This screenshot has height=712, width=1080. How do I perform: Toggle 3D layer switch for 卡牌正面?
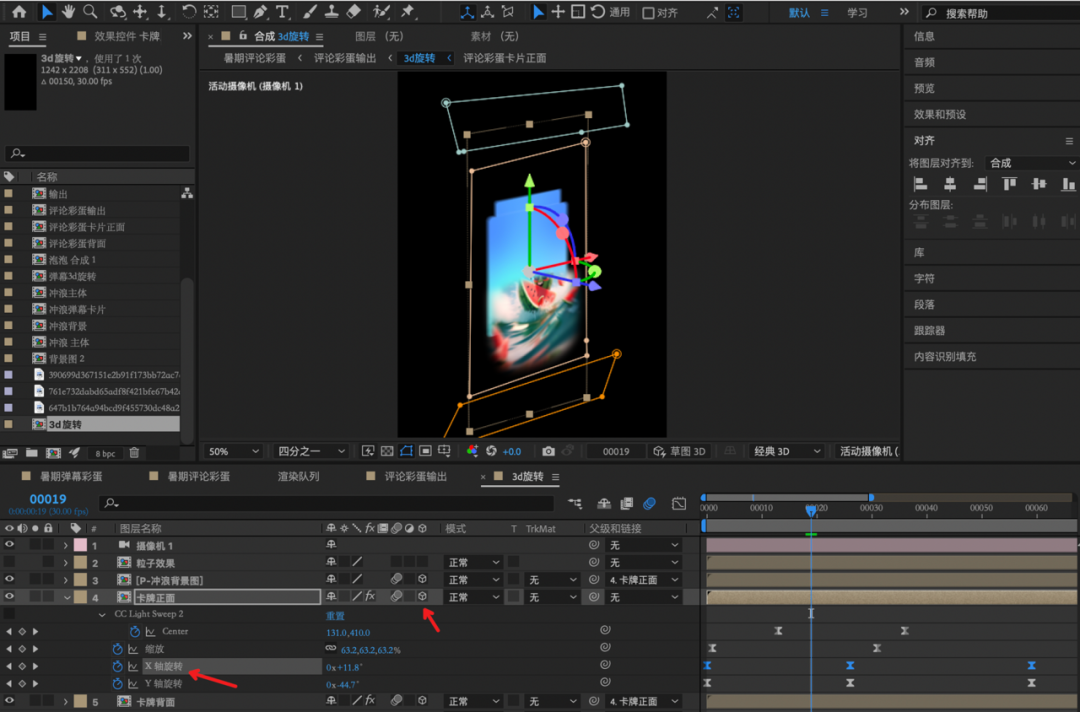point(423,597)
